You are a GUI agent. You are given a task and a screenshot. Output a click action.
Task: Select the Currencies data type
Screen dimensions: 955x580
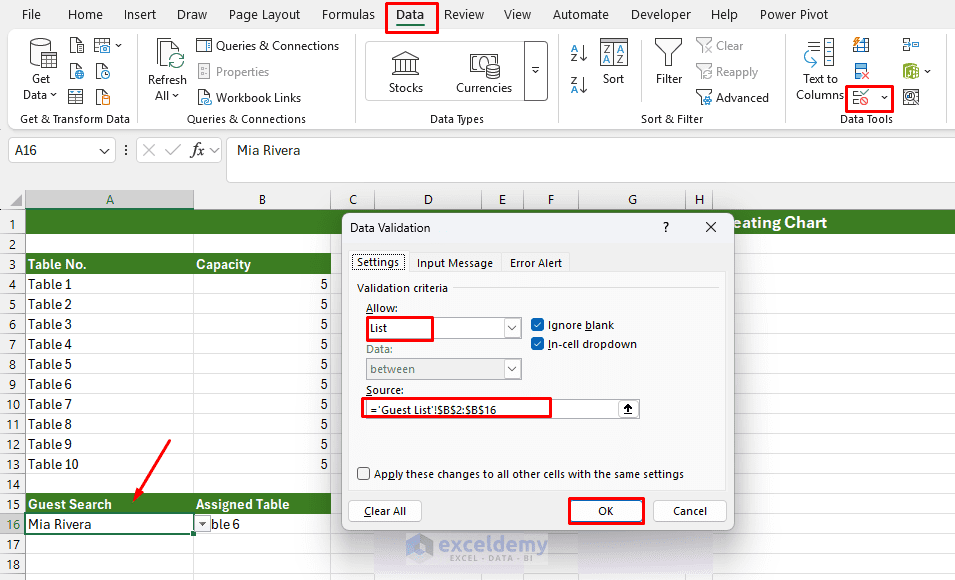tap(484, 71)
